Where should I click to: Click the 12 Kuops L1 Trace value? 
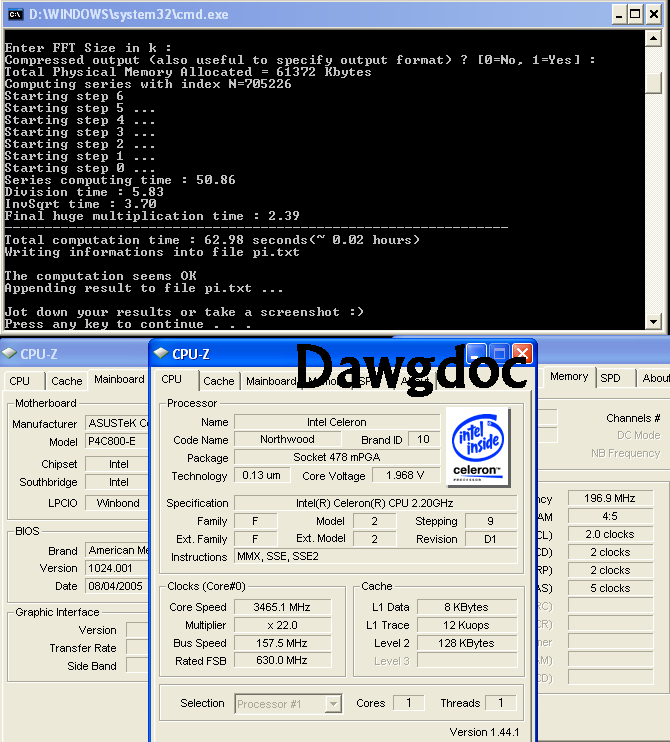point(467,625)
